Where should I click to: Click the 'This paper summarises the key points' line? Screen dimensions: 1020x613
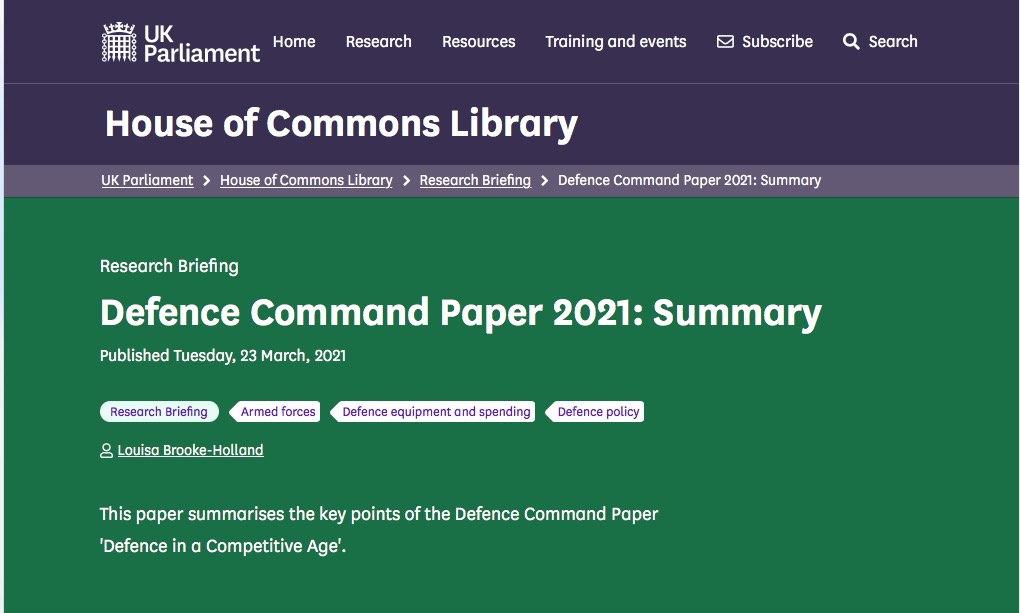tap(379, 514)
